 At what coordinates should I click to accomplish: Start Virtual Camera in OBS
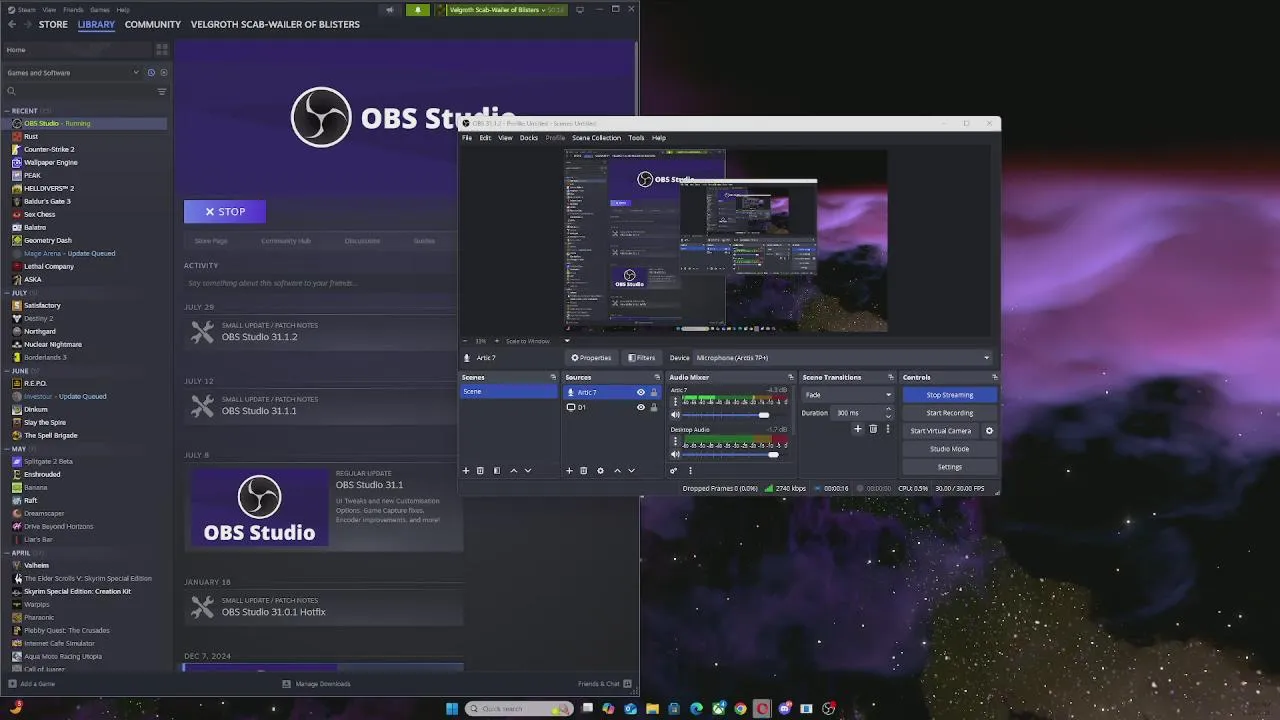[x=941, y=431]
